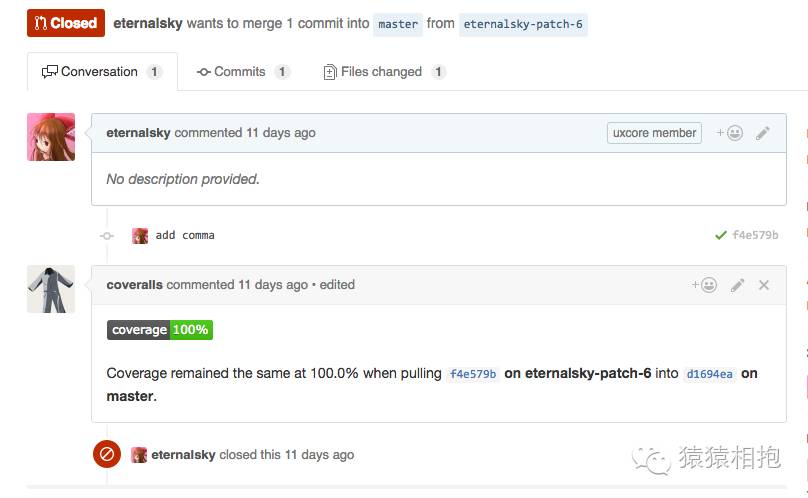The height and width of the screenshot is (498, 808).
Task: Open the Files changed tab
Action: tap(384, 72)
